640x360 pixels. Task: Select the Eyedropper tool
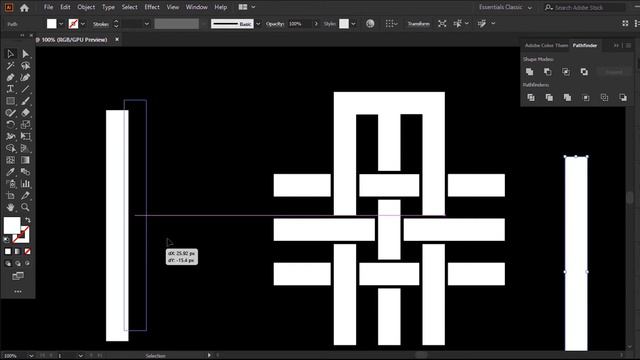[11, 172]
